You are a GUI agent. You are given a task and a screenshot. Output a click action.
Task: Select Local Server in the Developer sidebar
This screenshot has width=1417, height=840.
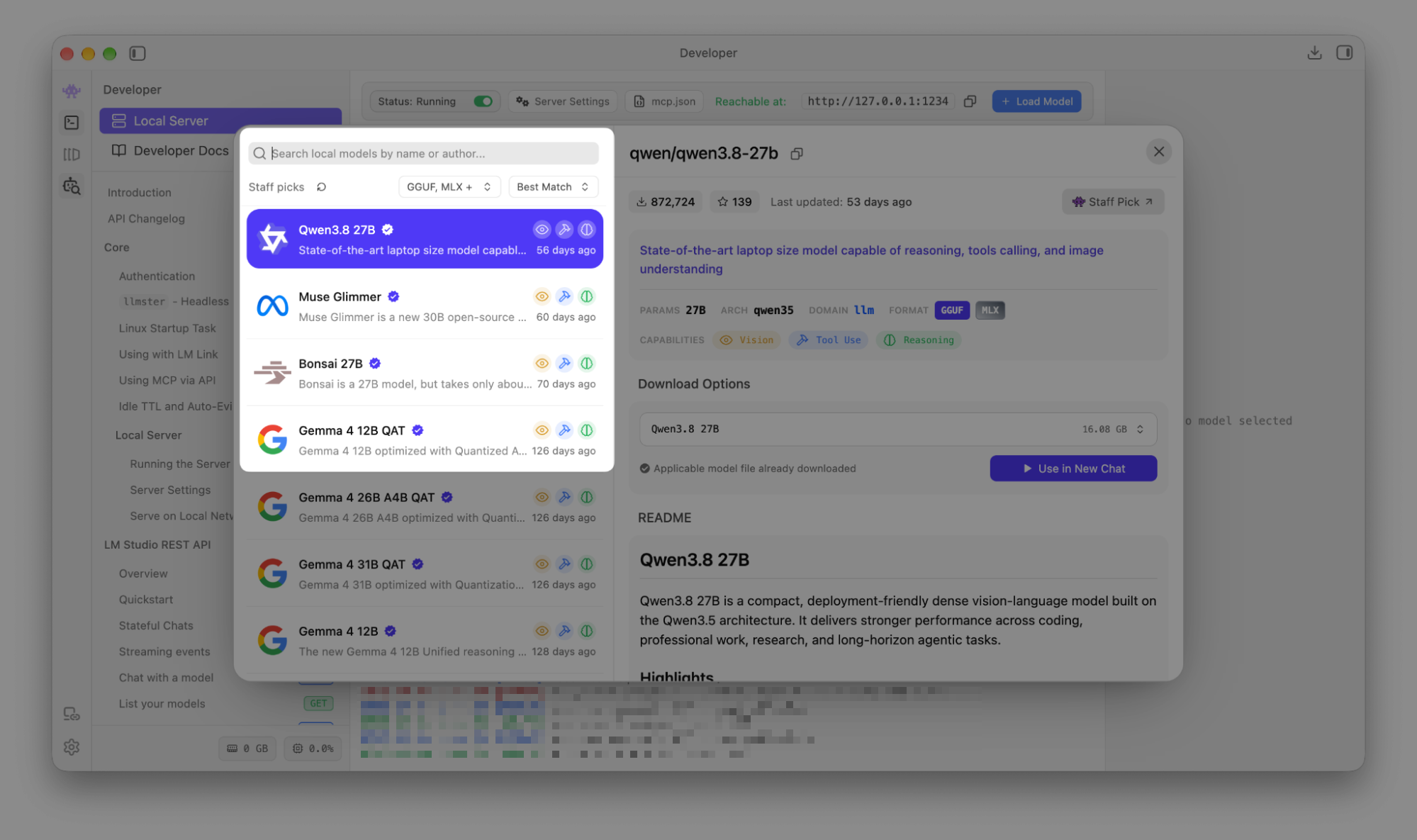(x=220, y=121)
